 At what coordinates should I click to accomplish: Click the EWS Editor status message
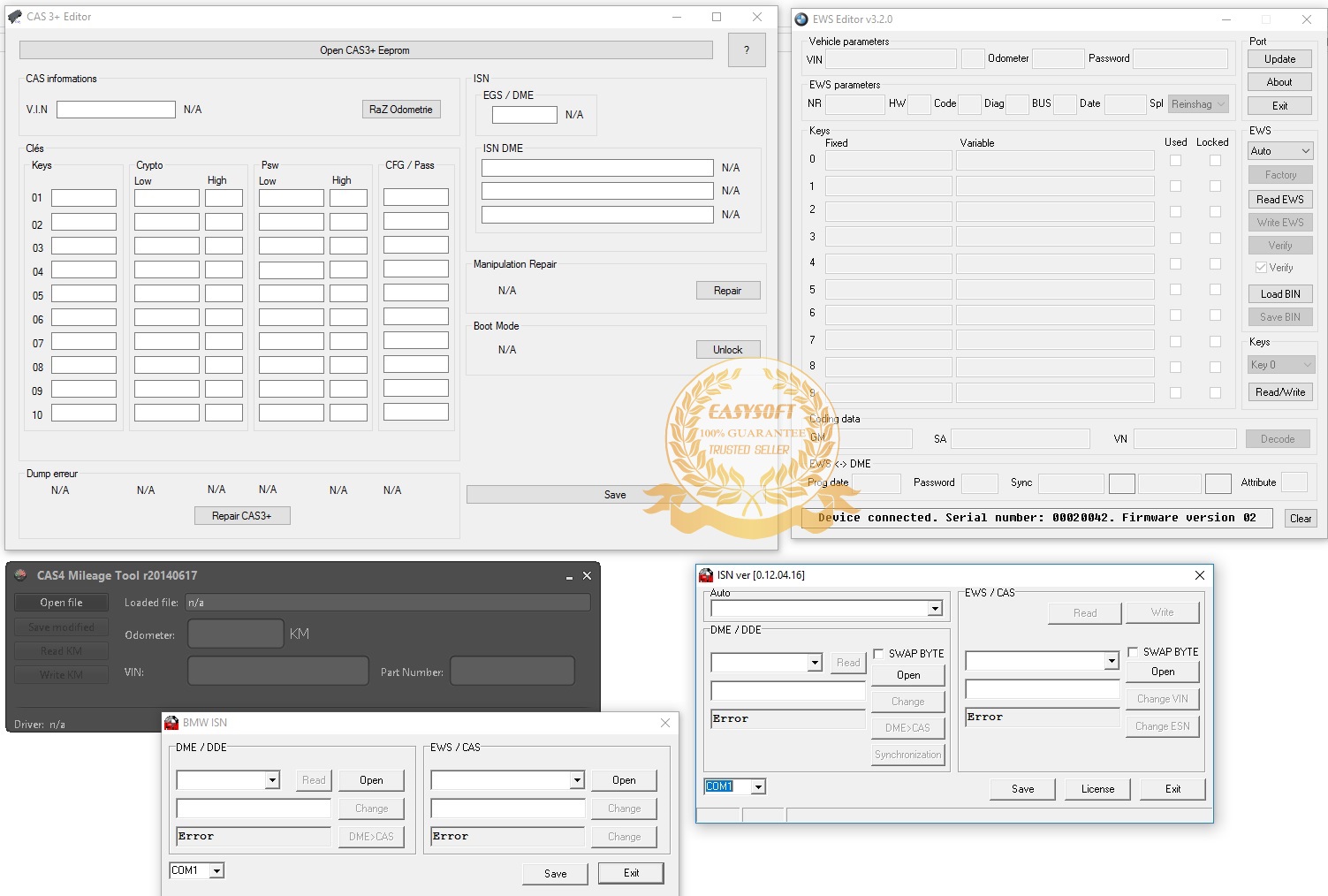1036,518
